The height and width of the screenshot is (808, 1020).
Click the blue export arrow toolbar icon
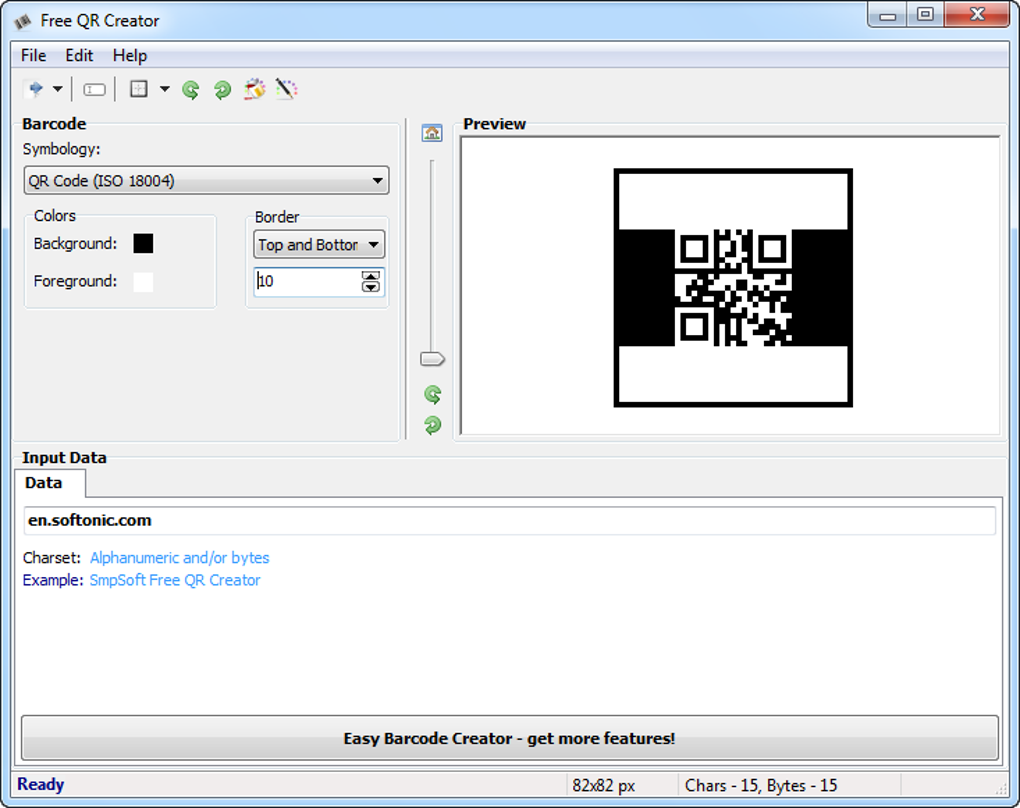(x=36, y=88)
